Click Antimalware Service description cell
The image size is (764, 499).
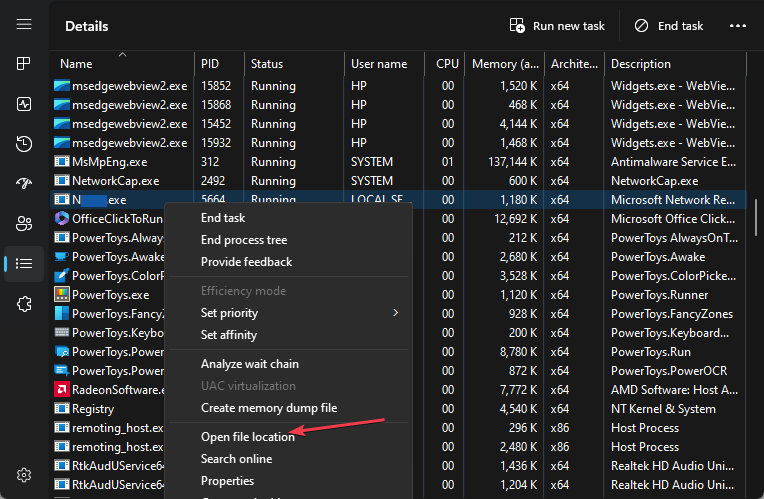pos(673,162)
